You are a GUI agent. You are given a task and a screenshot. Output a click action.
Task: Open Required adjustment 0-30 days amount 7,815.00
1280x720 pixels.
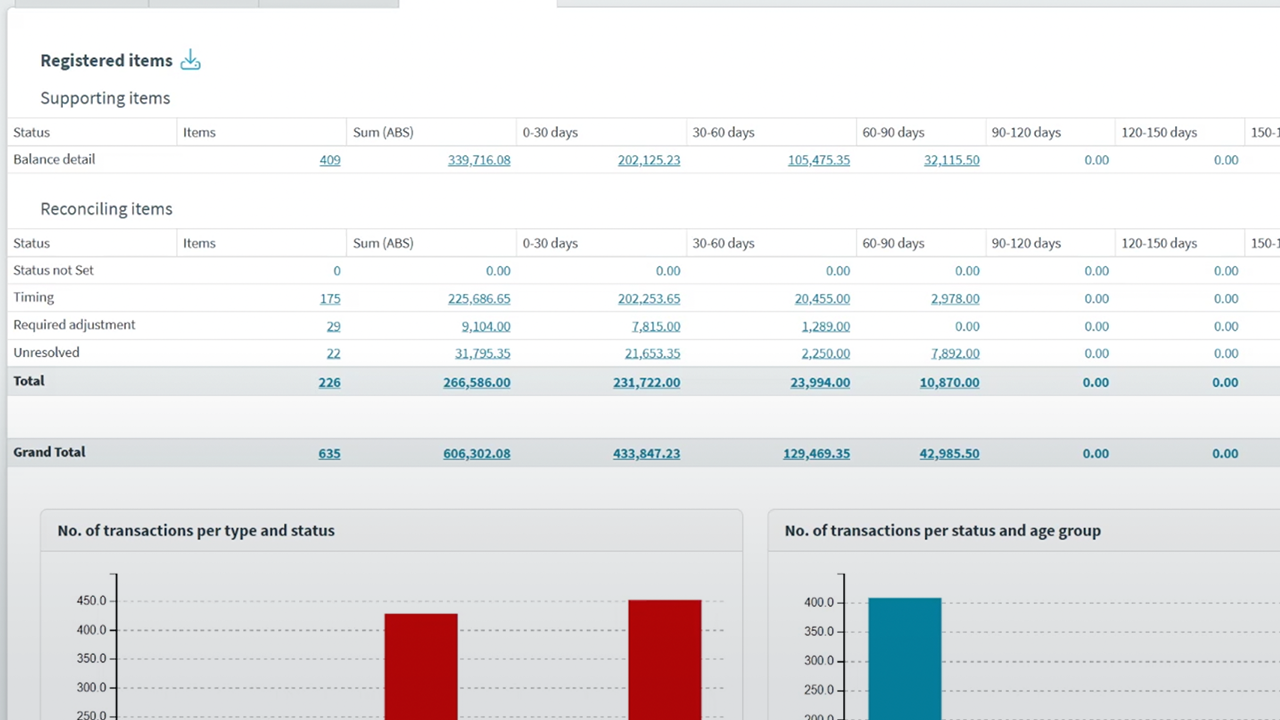tap(656, 326)
